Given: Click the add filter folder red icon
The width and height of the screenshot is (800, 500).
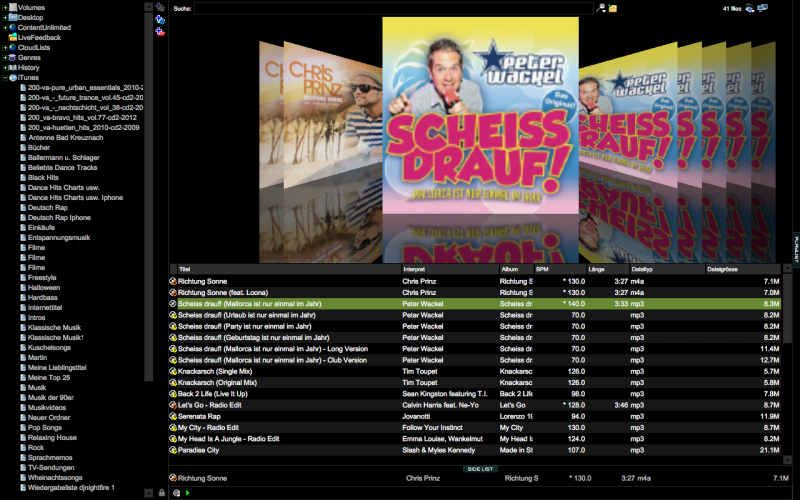Looking at the screenshot, I should point(160,31).
